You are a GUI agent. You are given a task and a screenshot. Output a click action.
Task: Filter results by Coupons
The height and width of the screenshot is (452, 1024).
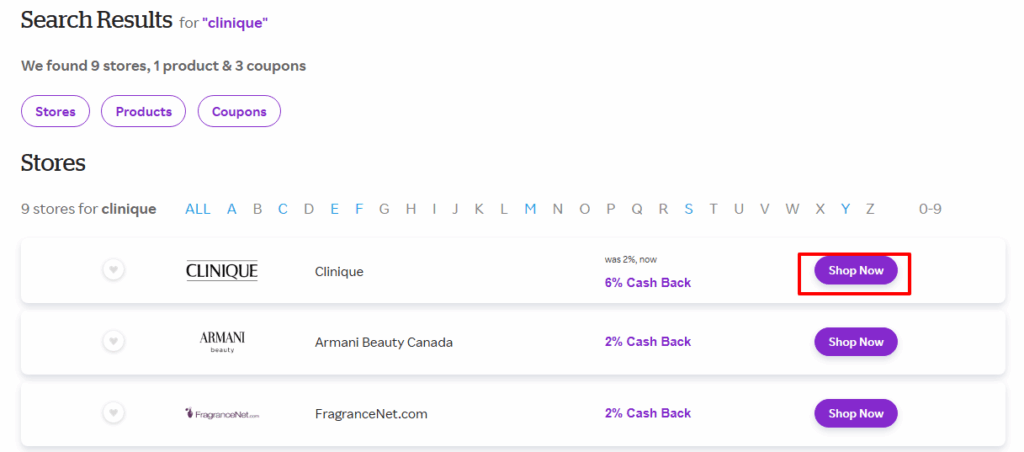point(239,112)
